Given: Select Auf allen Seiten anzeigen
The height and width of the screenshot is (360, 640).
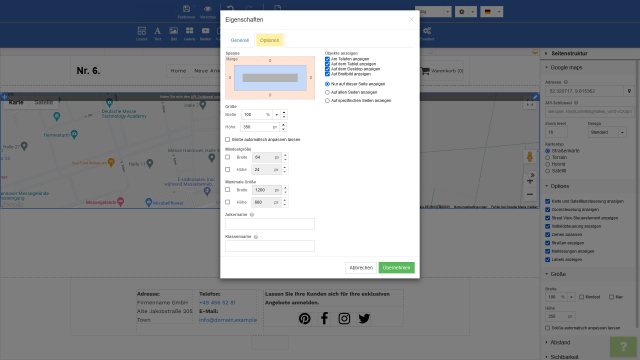Looking at the screenshot, I should click(327, 93).
